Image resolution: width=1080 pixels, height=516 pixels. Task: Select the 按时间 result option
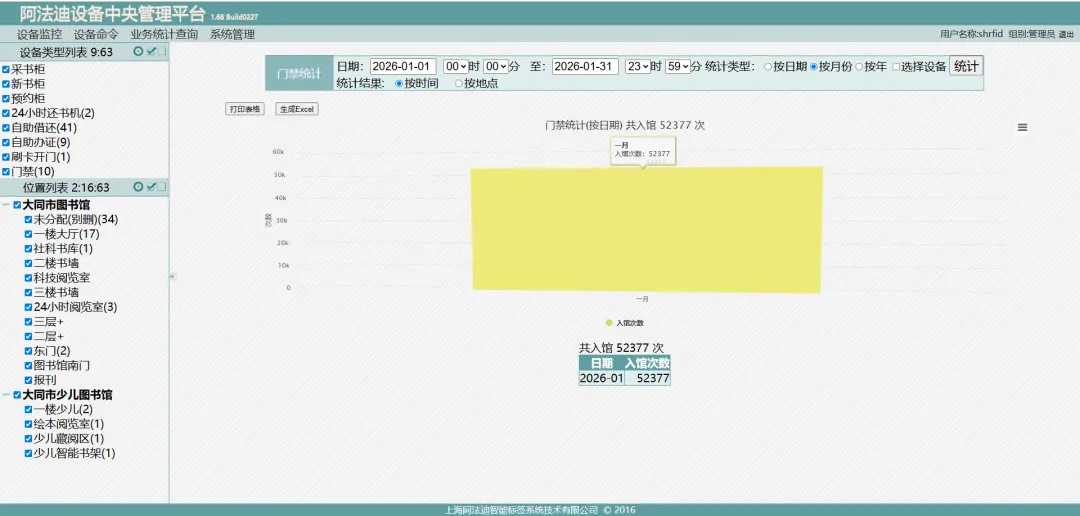pyautogui.click(x=399, y=83)
